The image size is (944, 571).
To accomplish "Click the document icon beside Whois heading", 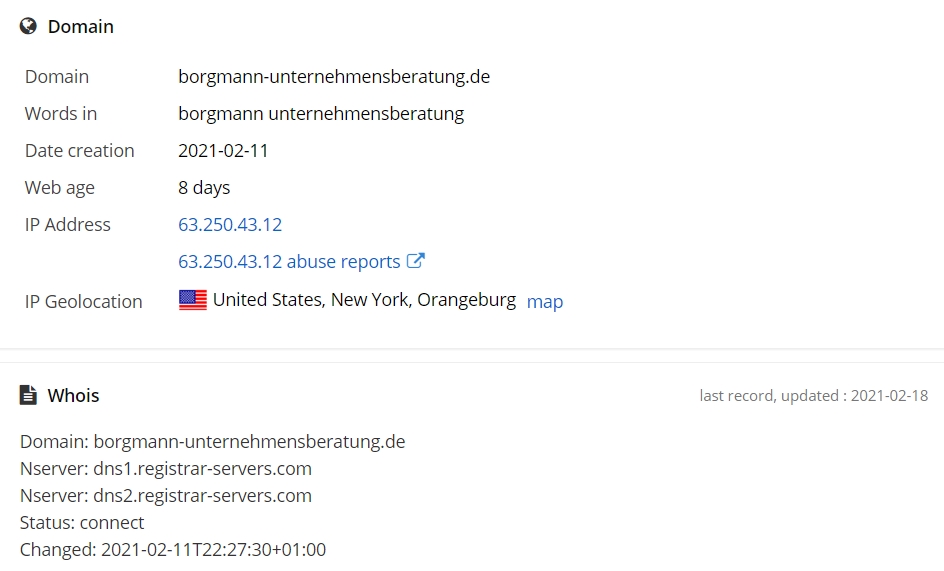I will point(28,395).
